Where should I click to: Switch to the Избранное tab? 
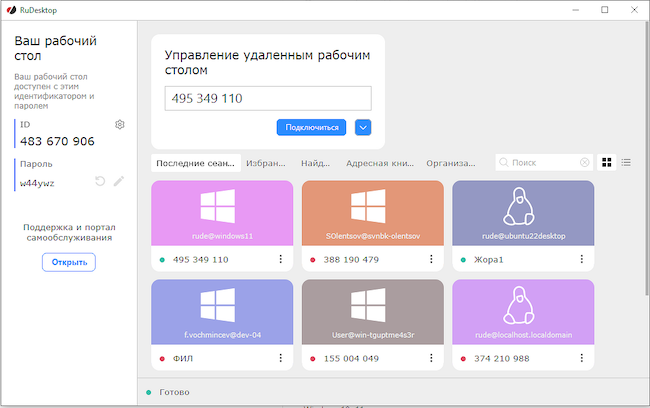[266, 163]
